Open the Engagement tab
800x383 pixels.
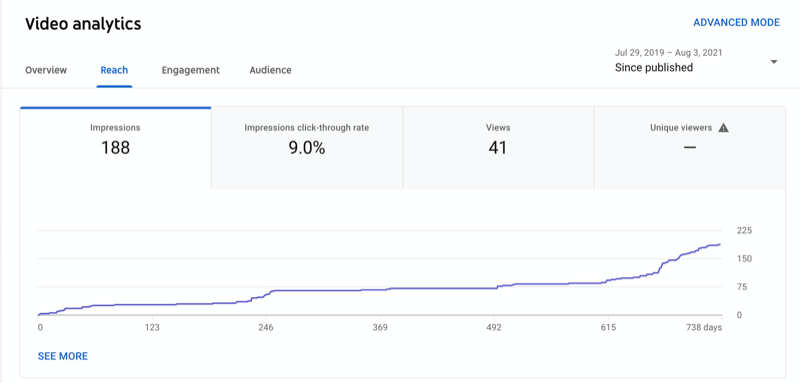click(x=191, y=70)
